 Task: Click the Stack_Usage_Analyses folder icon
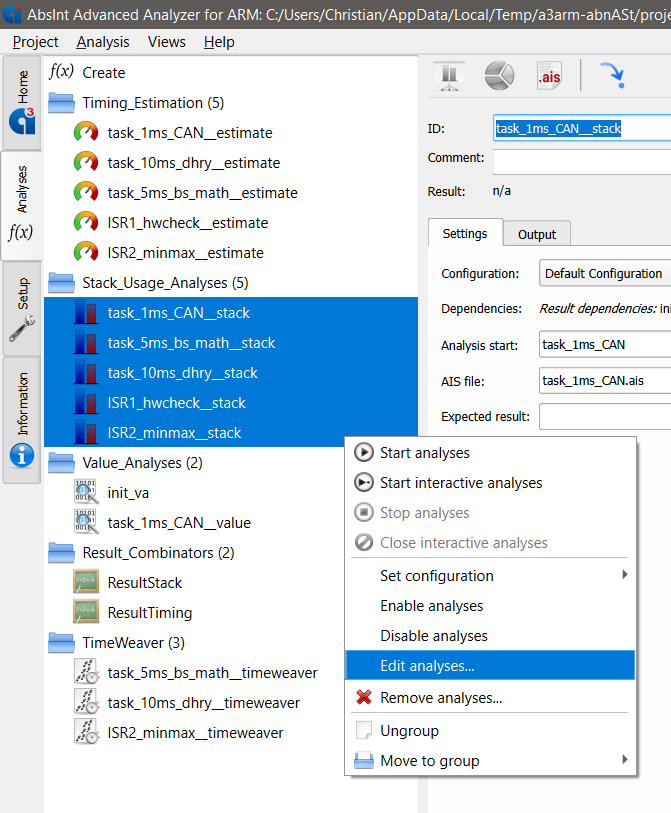tap(61, 283)
